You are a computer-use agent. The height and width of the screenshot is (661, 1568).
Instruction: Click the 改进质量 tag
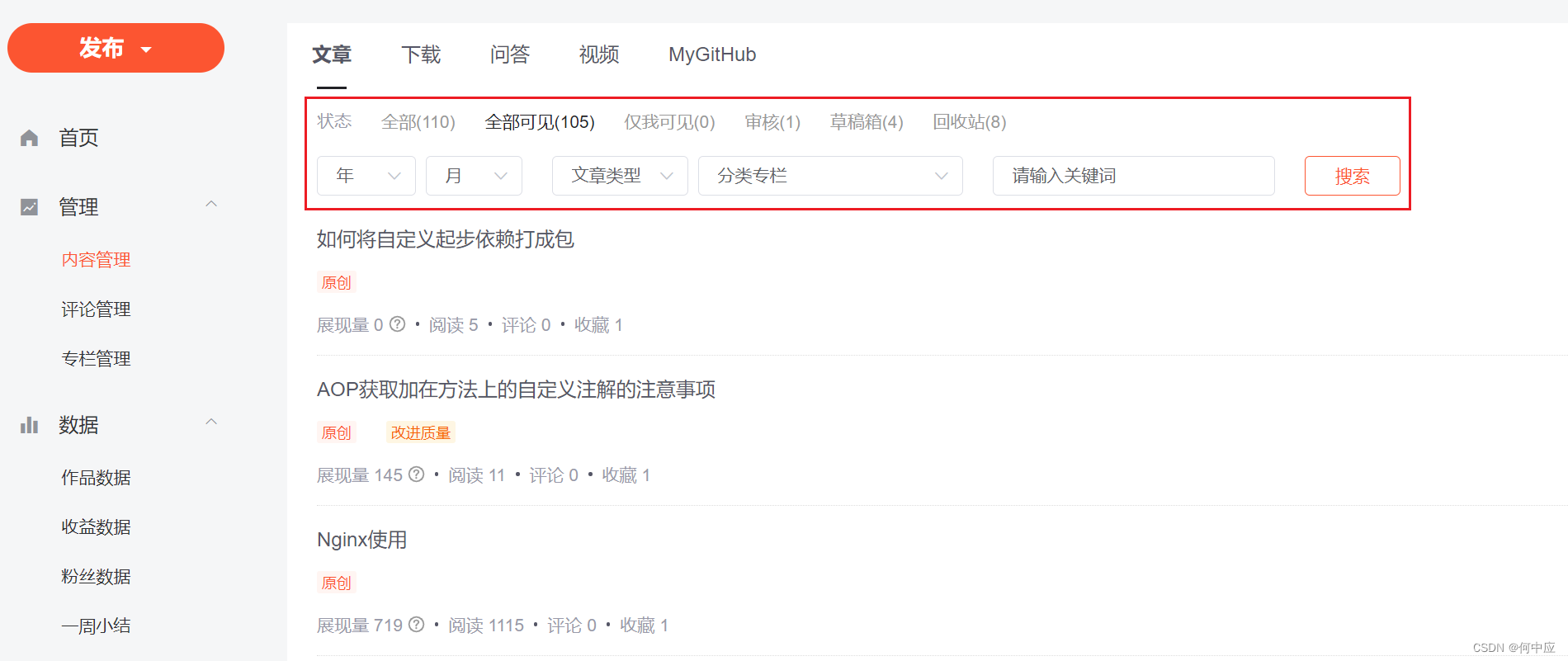tap(421, 432)
